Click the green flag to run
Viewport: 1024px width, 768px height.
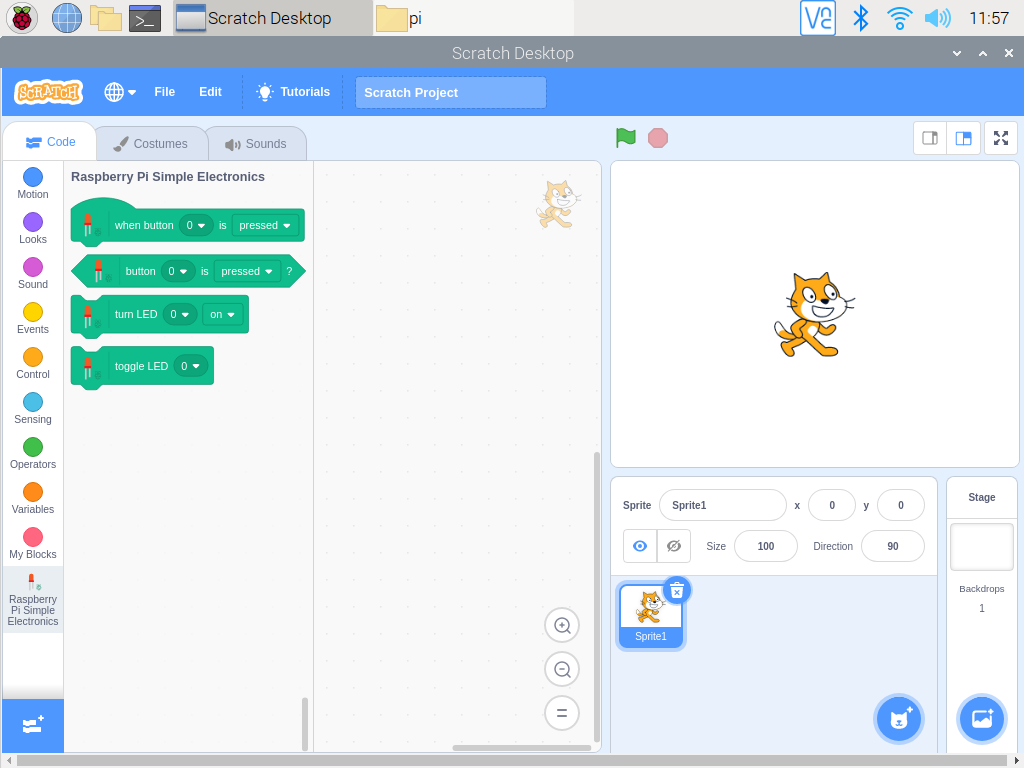[626, 138]
